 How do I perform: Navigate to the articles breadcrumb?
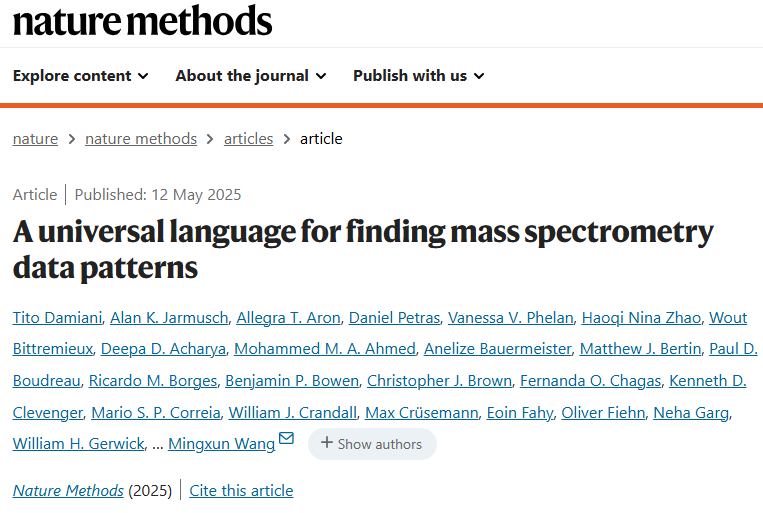tap(248, 139)
